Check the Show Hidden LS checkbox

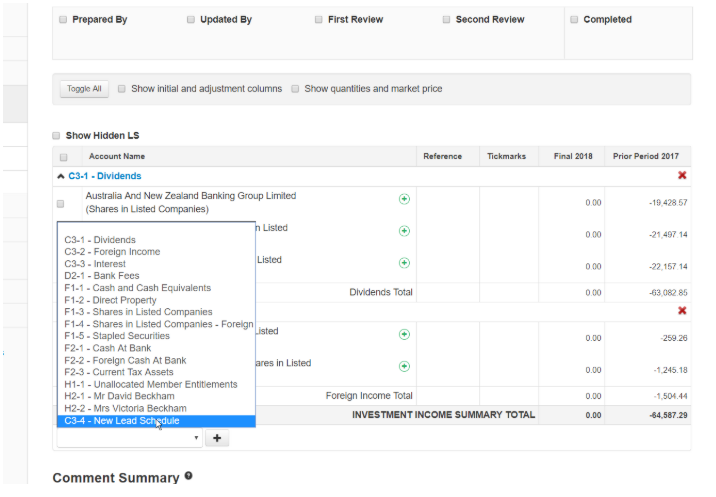pyautogui.click(x=57, y=136)
